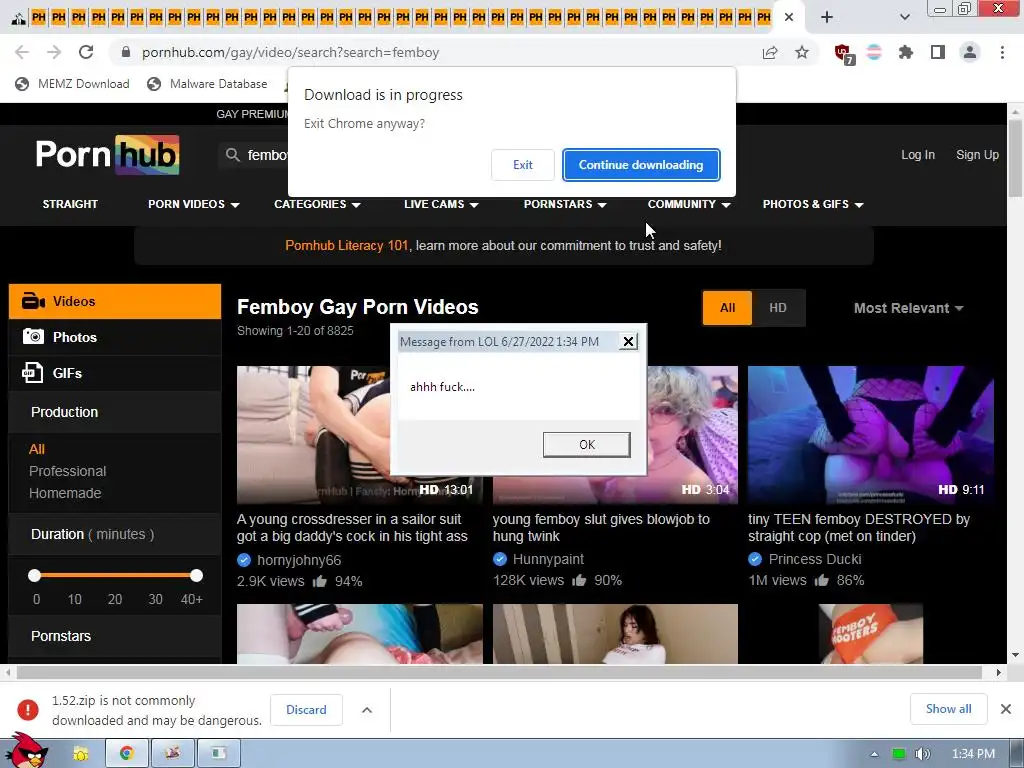The width and height of the screenshot is (1024, 768).
Task: Open the uBlock shield extension icon
Action: (x=844, y=54)
